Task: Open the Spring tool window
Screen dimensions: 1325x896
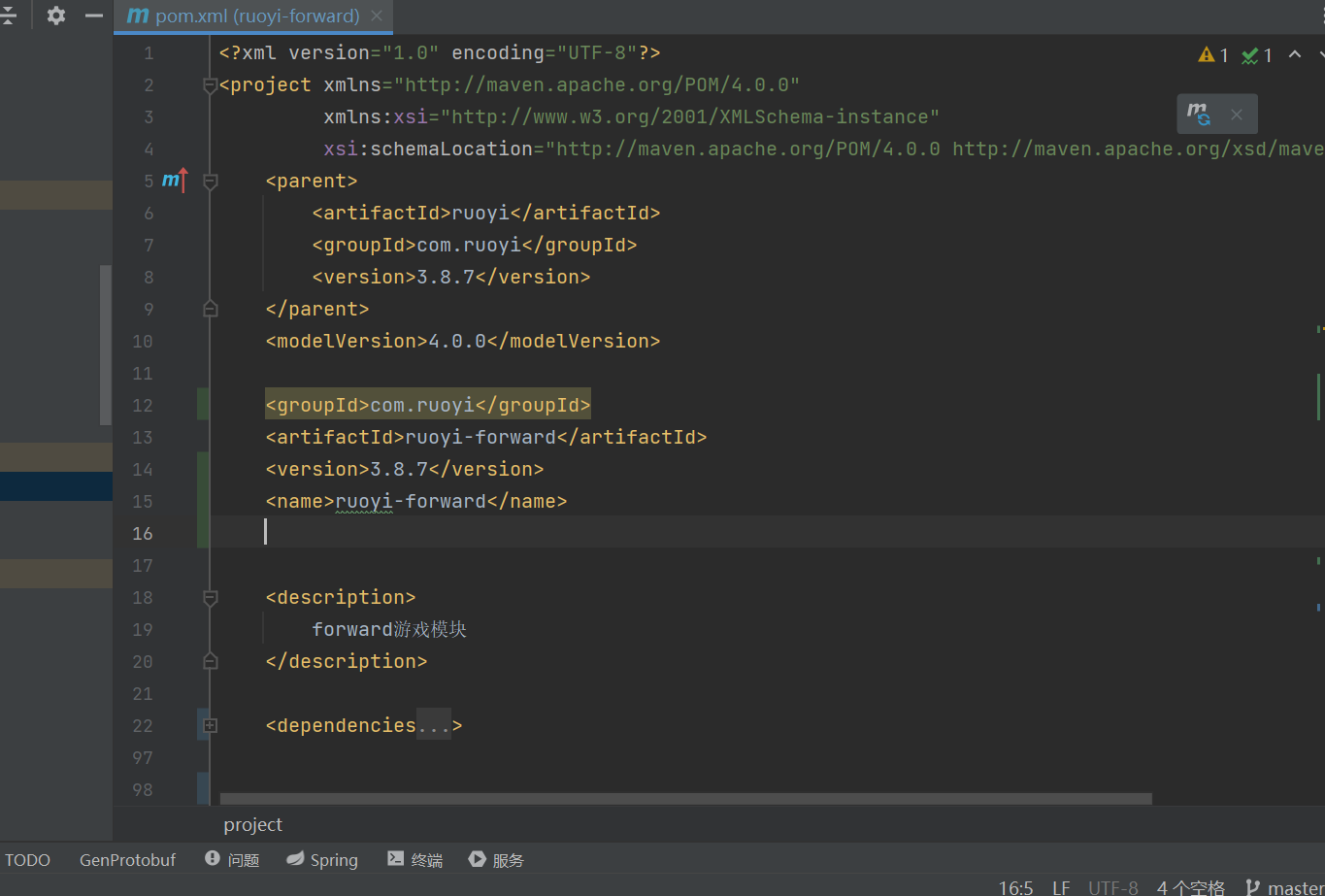Action: point(322,860)
